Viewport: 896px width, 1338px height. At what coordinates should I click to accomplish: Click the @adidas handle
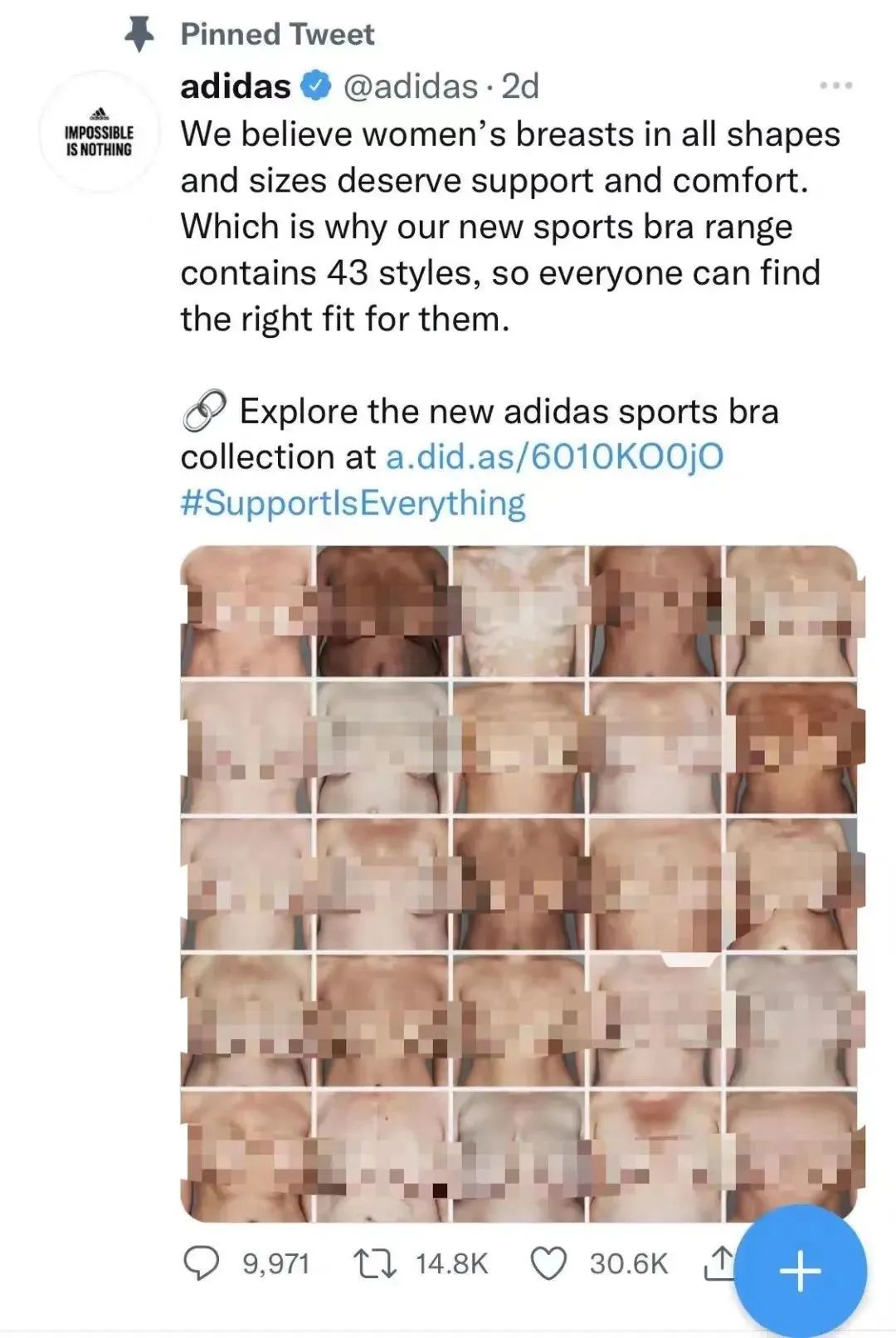(410, 86)
